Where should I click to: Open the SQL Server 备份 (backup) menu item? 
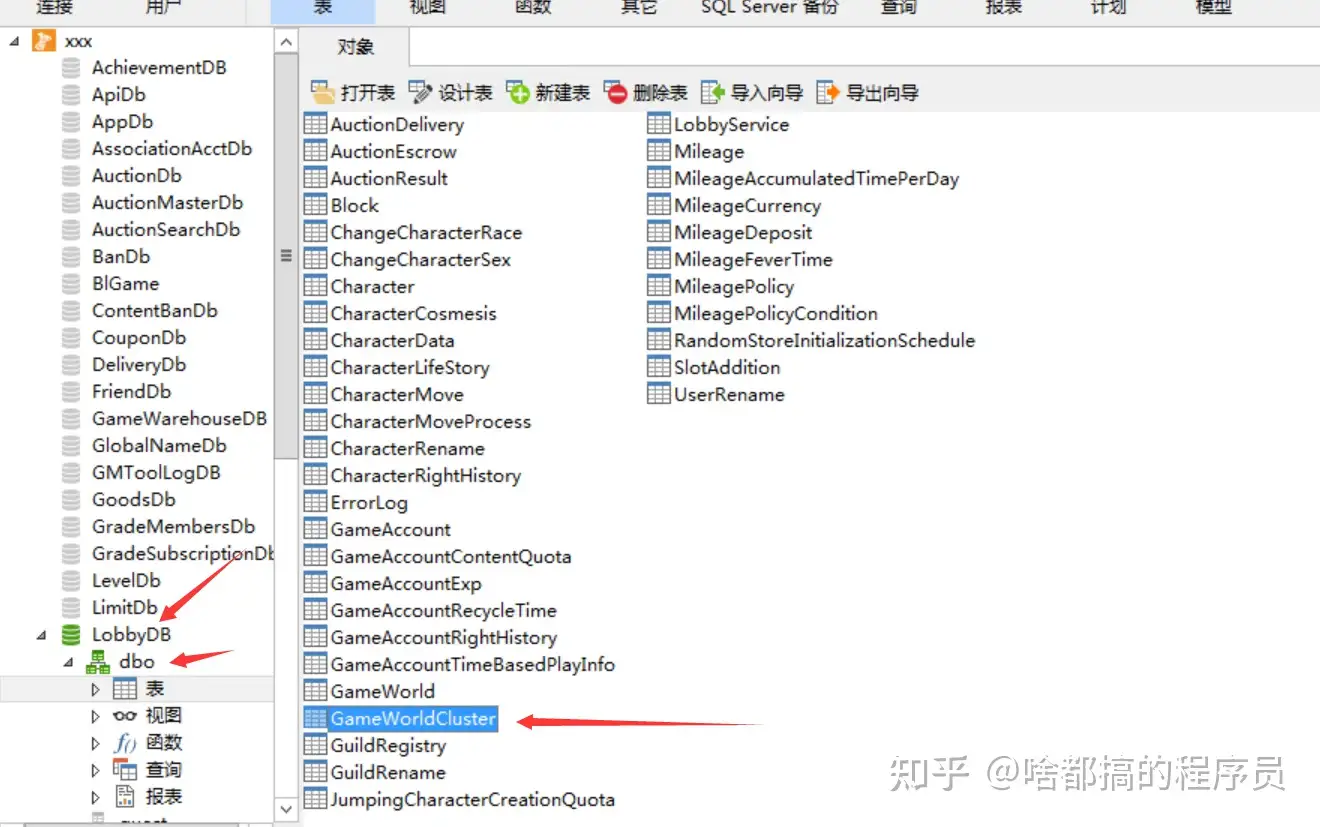coord(770,7)
